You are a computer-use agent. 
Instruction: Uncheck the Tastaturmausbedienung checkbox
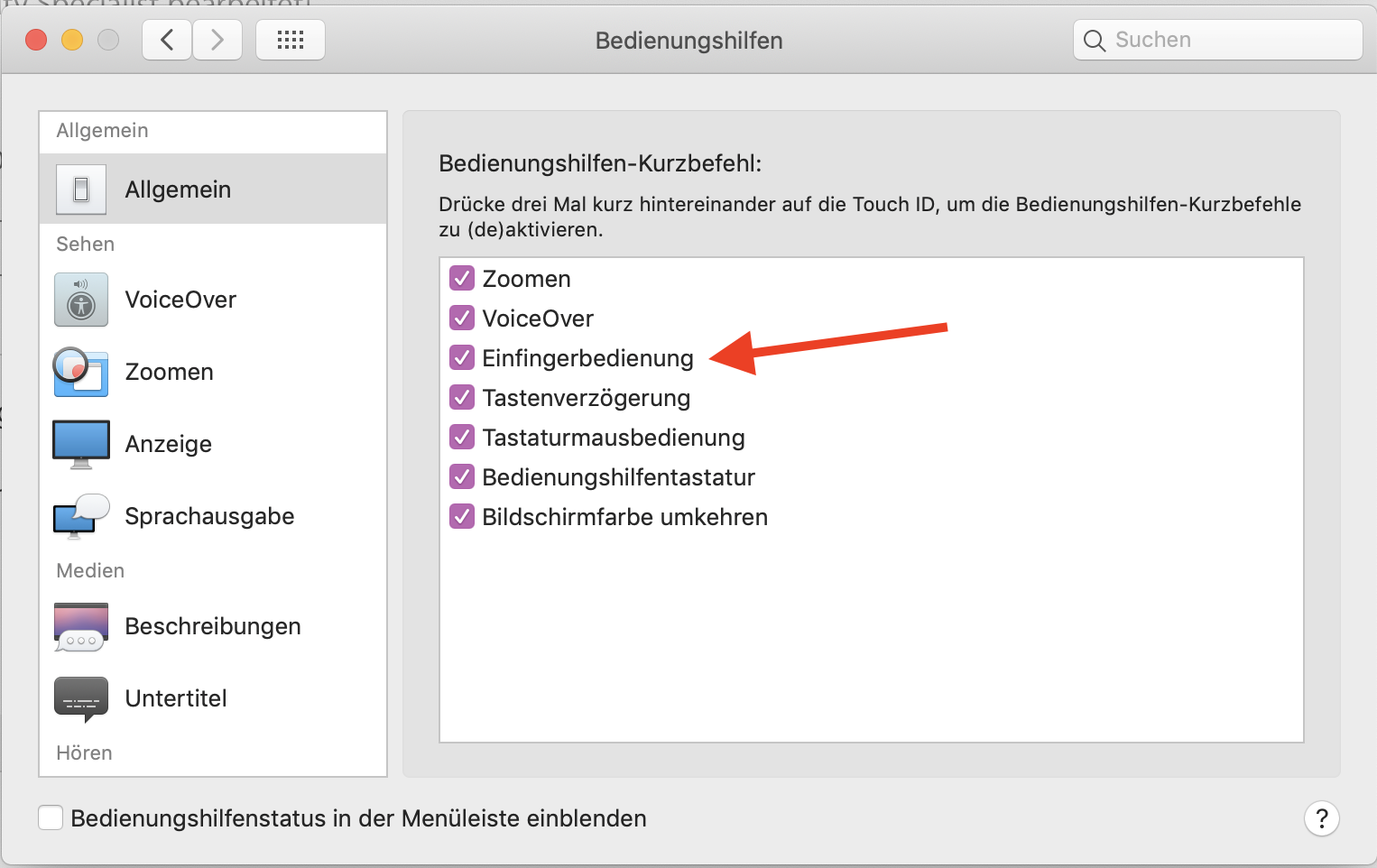[462, 438]
